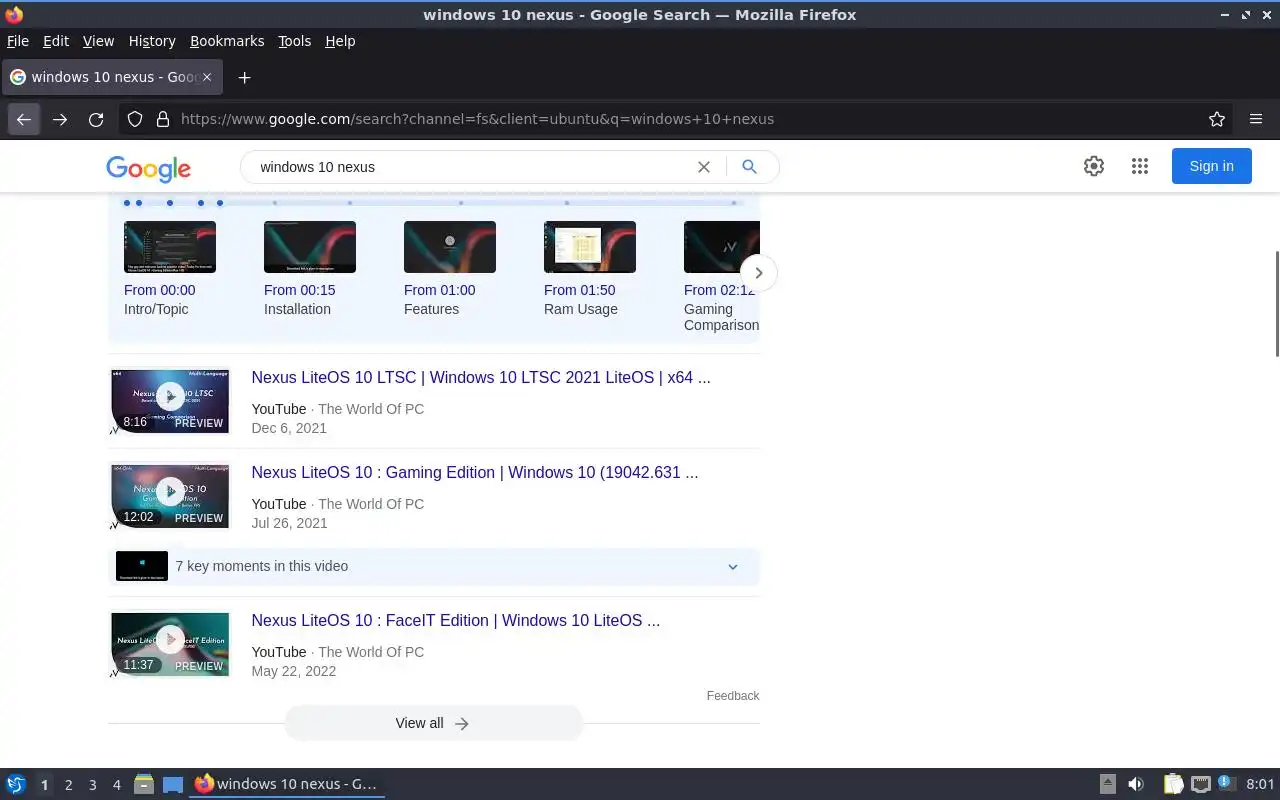
Task: Open Nexus LiteOS 10 FaceIT Edition link
Action: click(x=456, y=620)
